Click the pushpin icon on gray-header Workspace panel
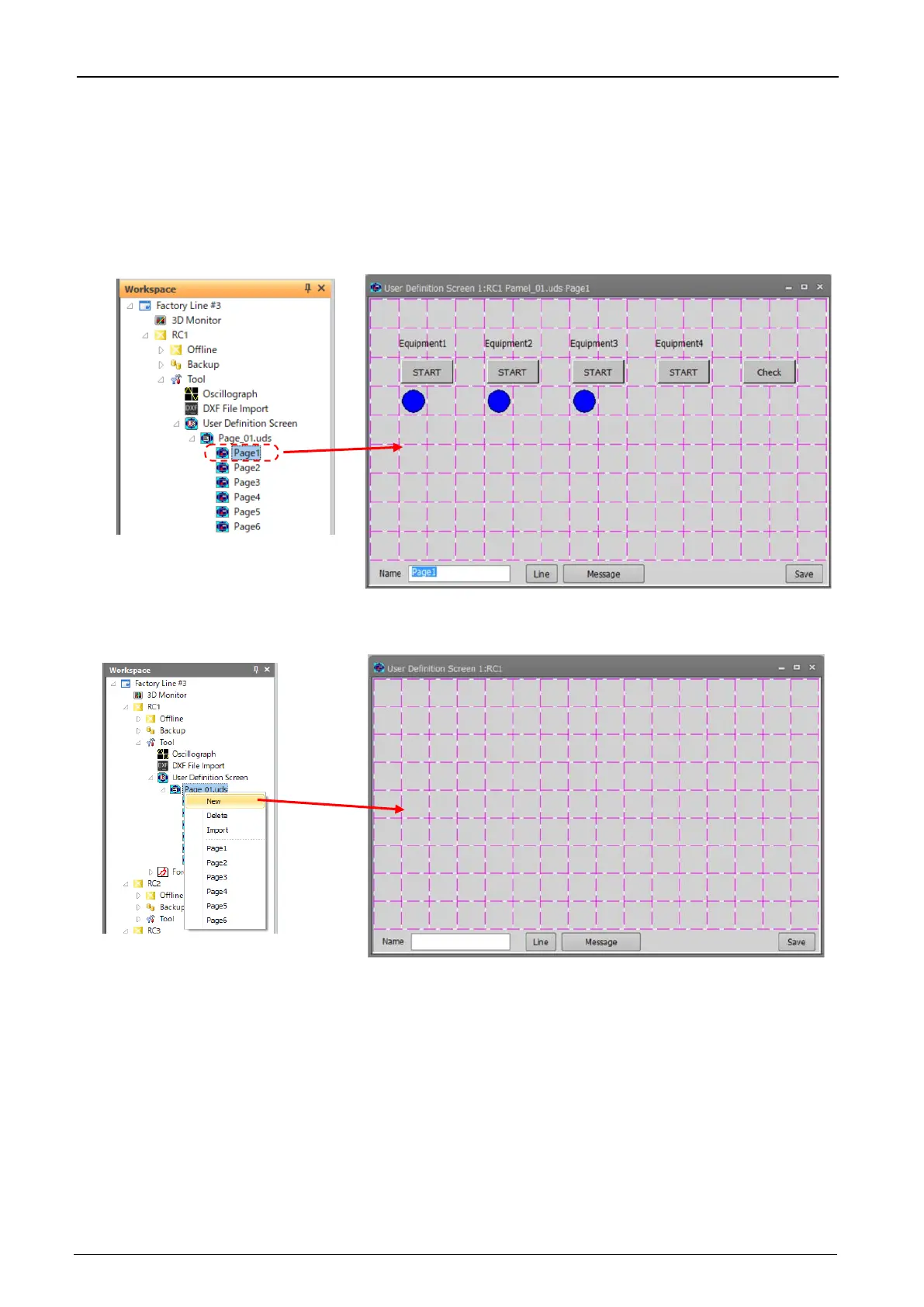 pos(256,670)
